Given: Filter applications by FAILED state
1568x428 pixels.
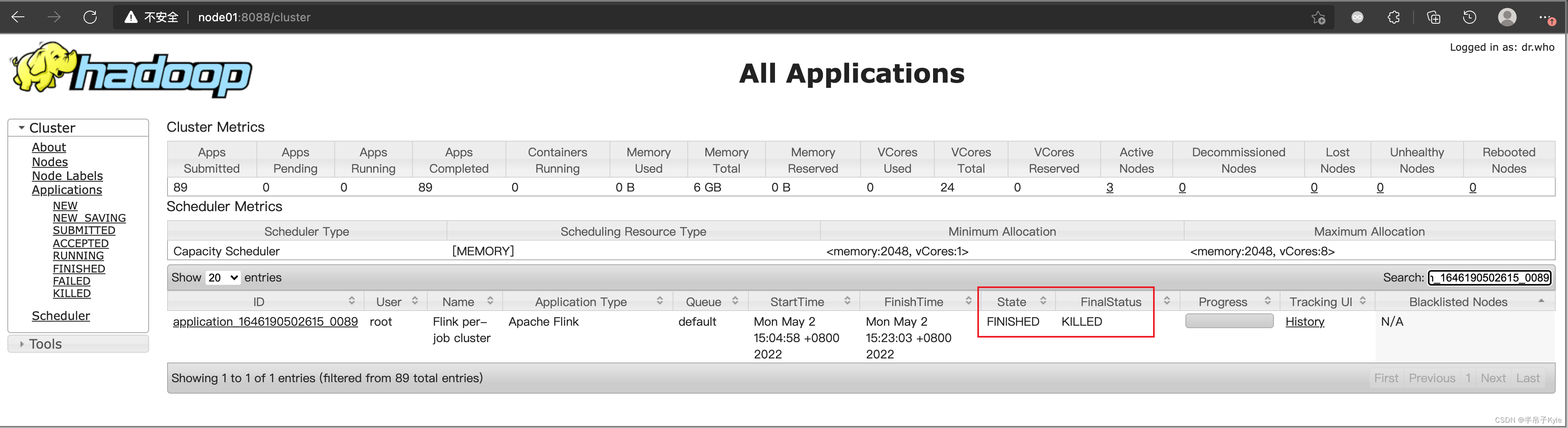Looking at the screenshot, I should coord(72,281).
